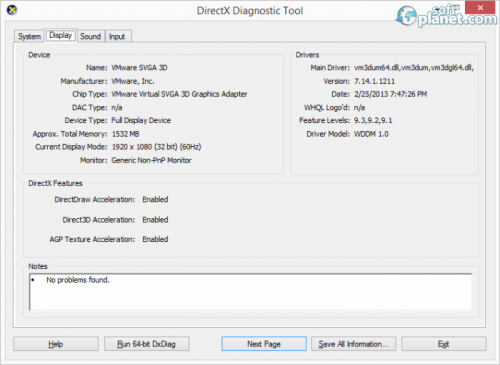Click main driver value 'vm3dum64.dll,...'
500x365 pixels.
(x=414, y=68)
